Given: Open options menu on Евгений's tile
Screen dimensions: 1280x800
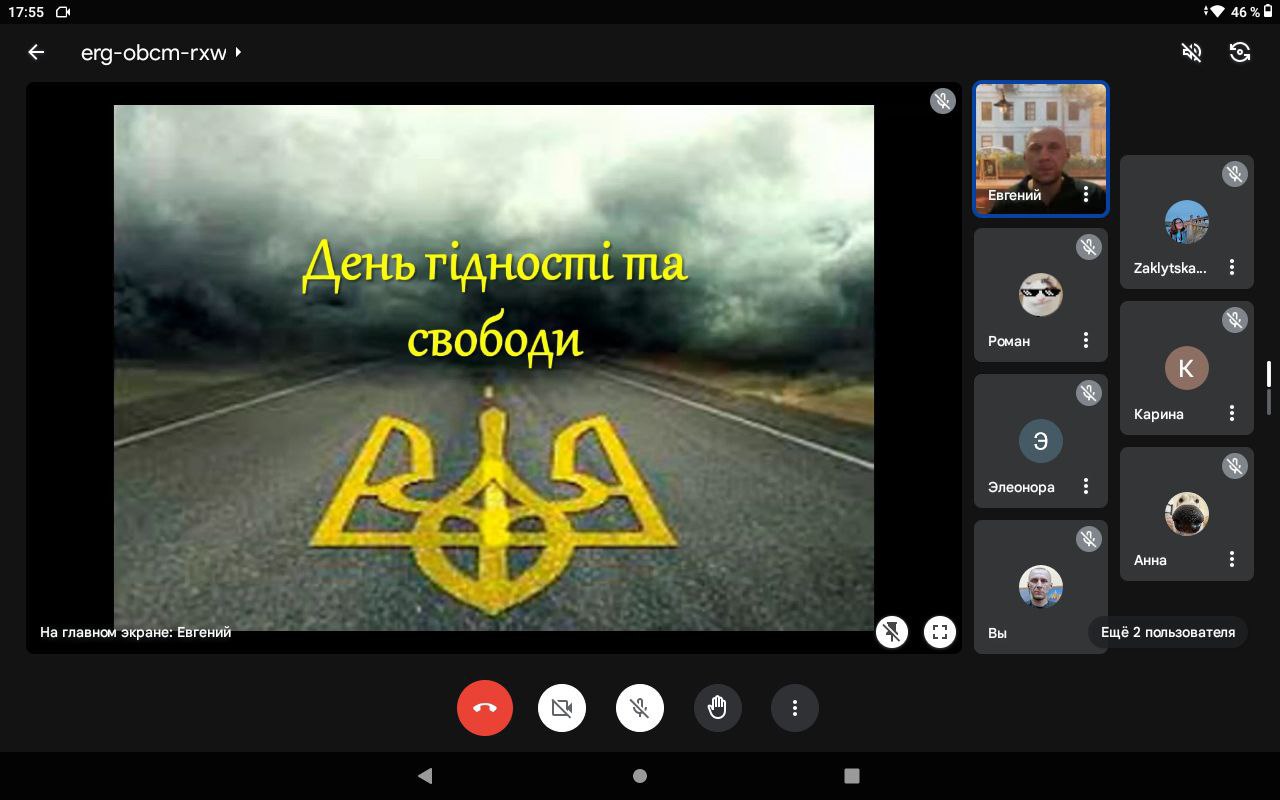Looking at the screenshot, I should [1086, 195].
